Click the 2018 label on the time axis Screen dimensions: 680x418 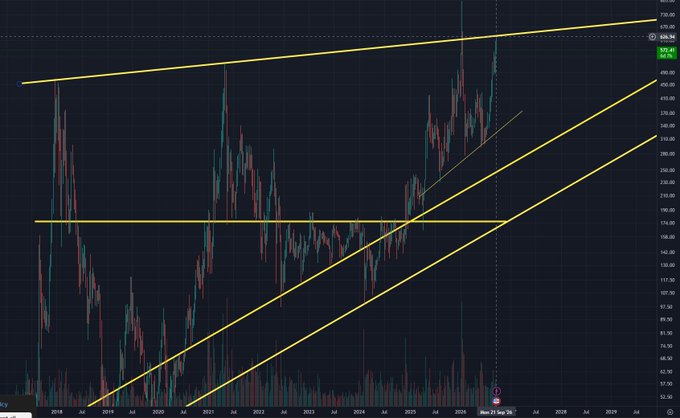(x=57, y=412)
